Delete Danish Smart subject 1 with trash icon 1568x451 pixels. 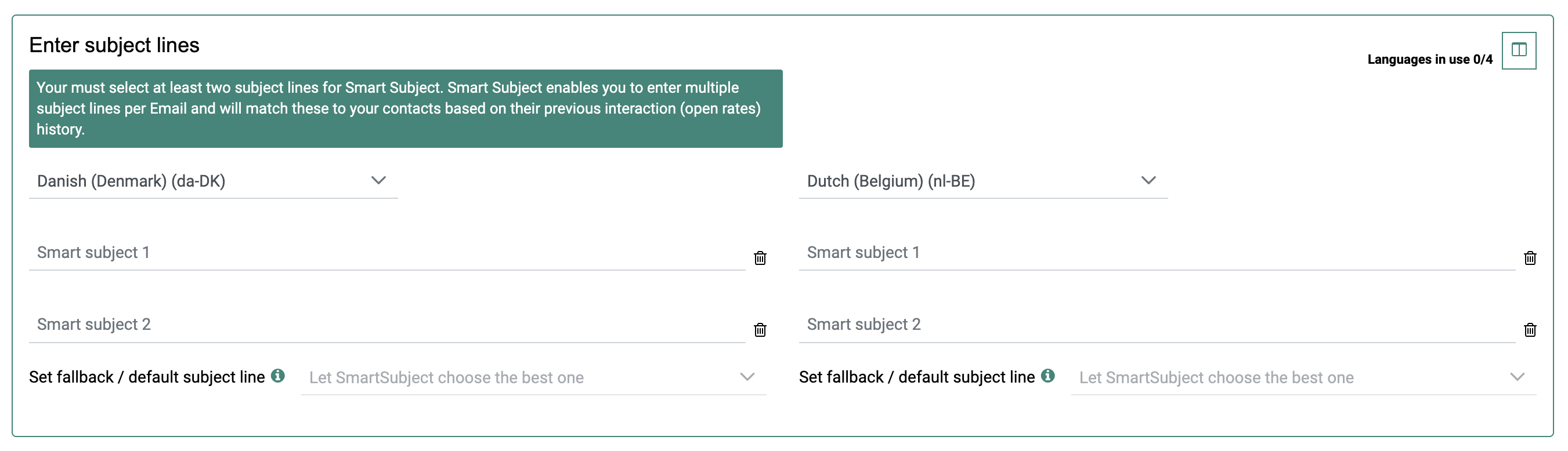(760, 258)
